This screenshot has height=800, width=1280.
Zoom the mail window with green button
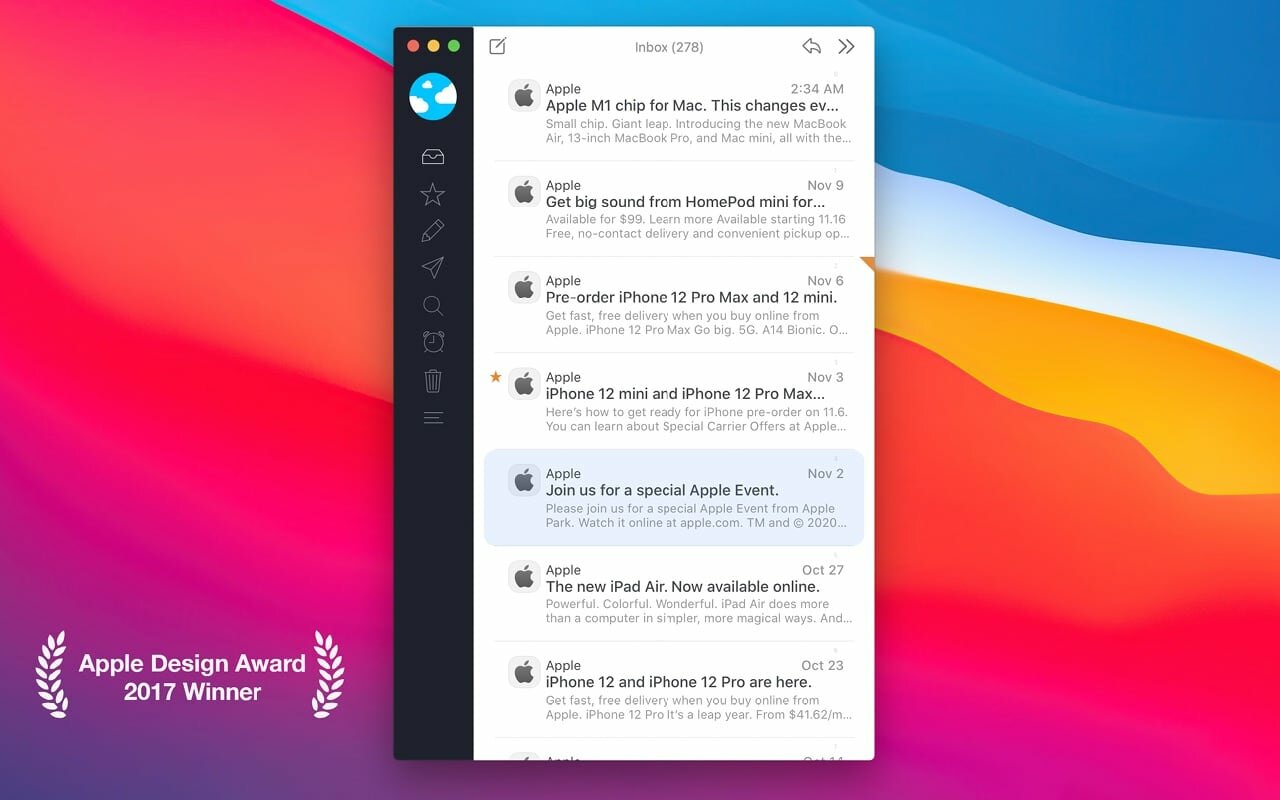(454, 46)
